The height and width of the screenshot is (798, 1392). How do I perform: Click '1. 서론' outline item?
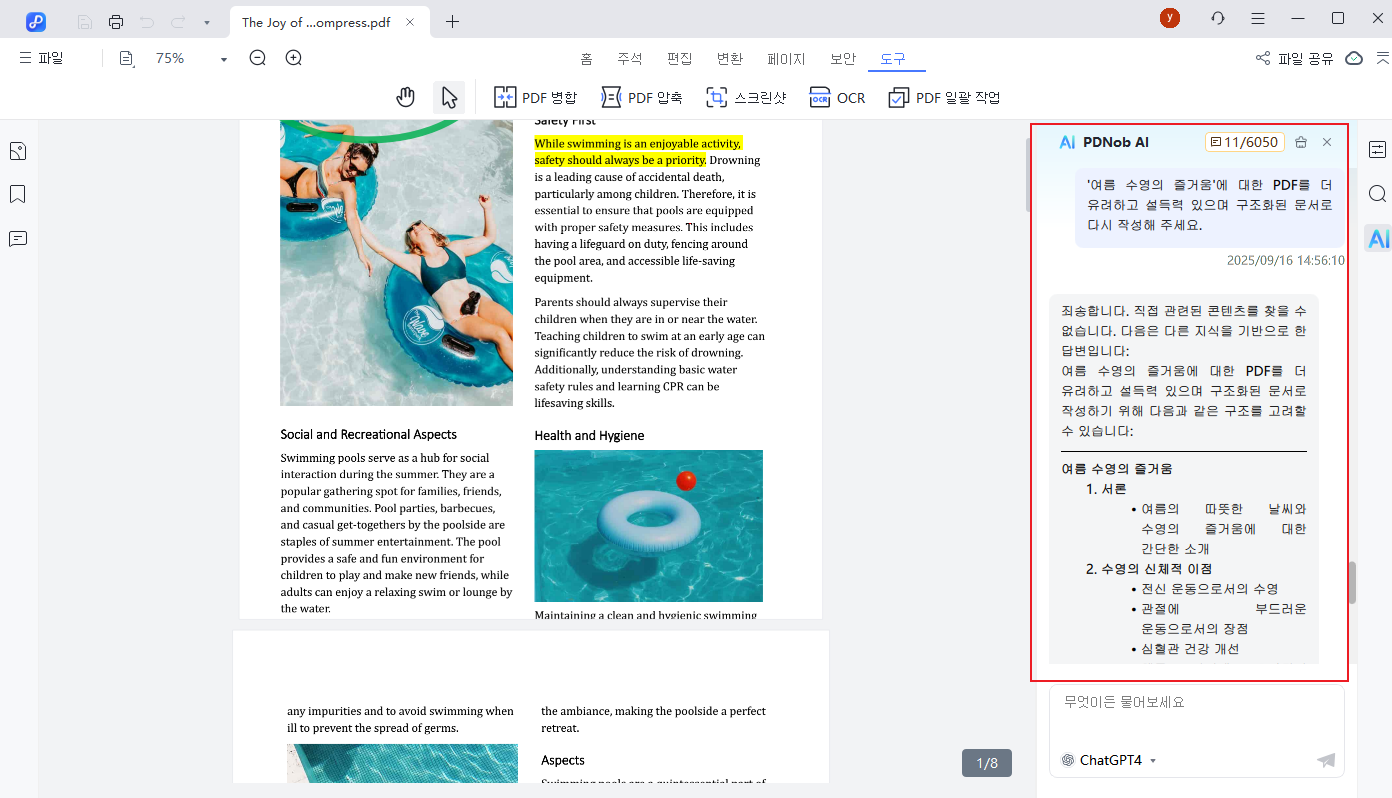pyautogui.click(x=1106, y=489)
